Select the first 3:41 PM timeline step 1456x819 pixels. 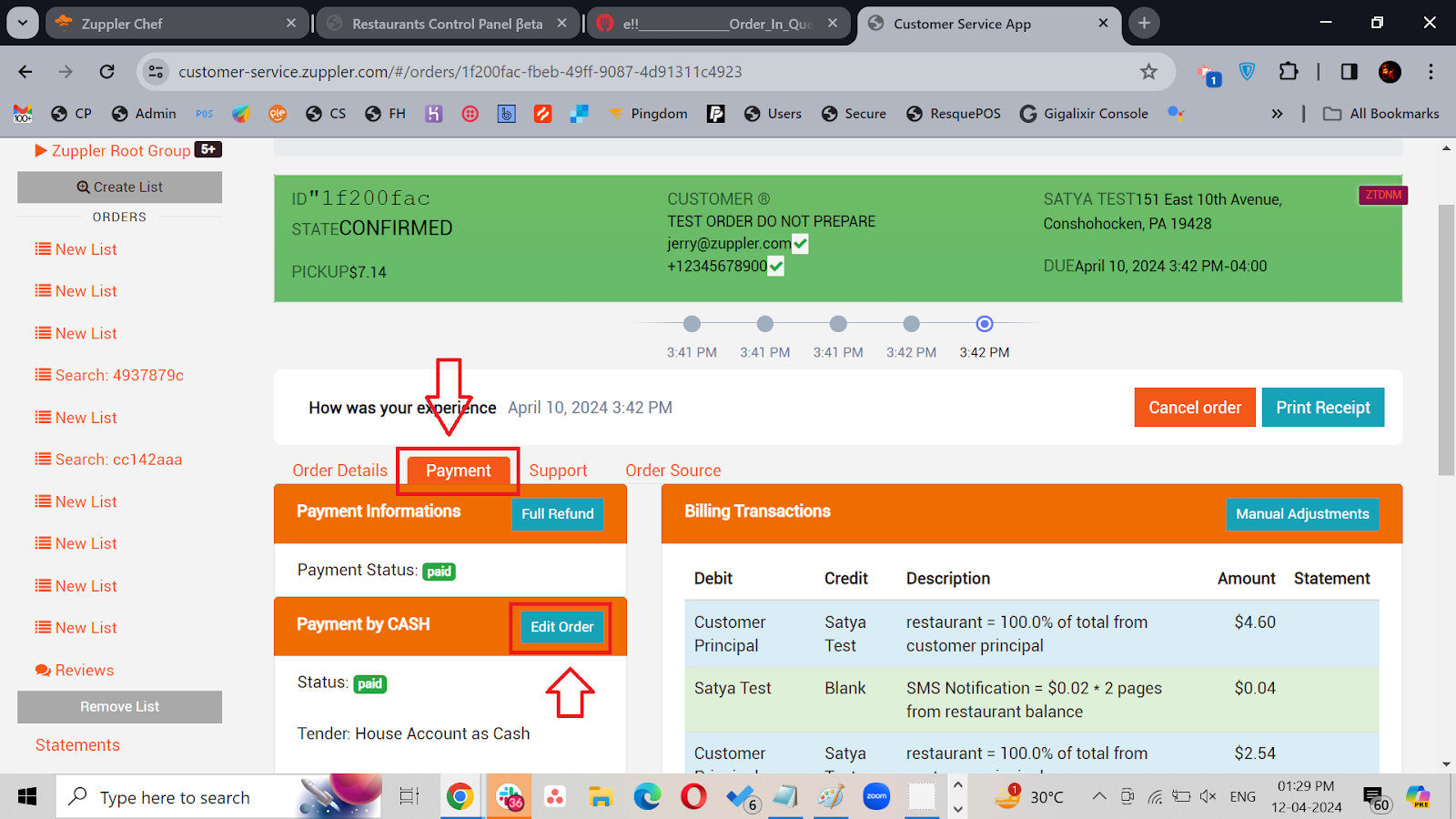(x=692, y=324)
